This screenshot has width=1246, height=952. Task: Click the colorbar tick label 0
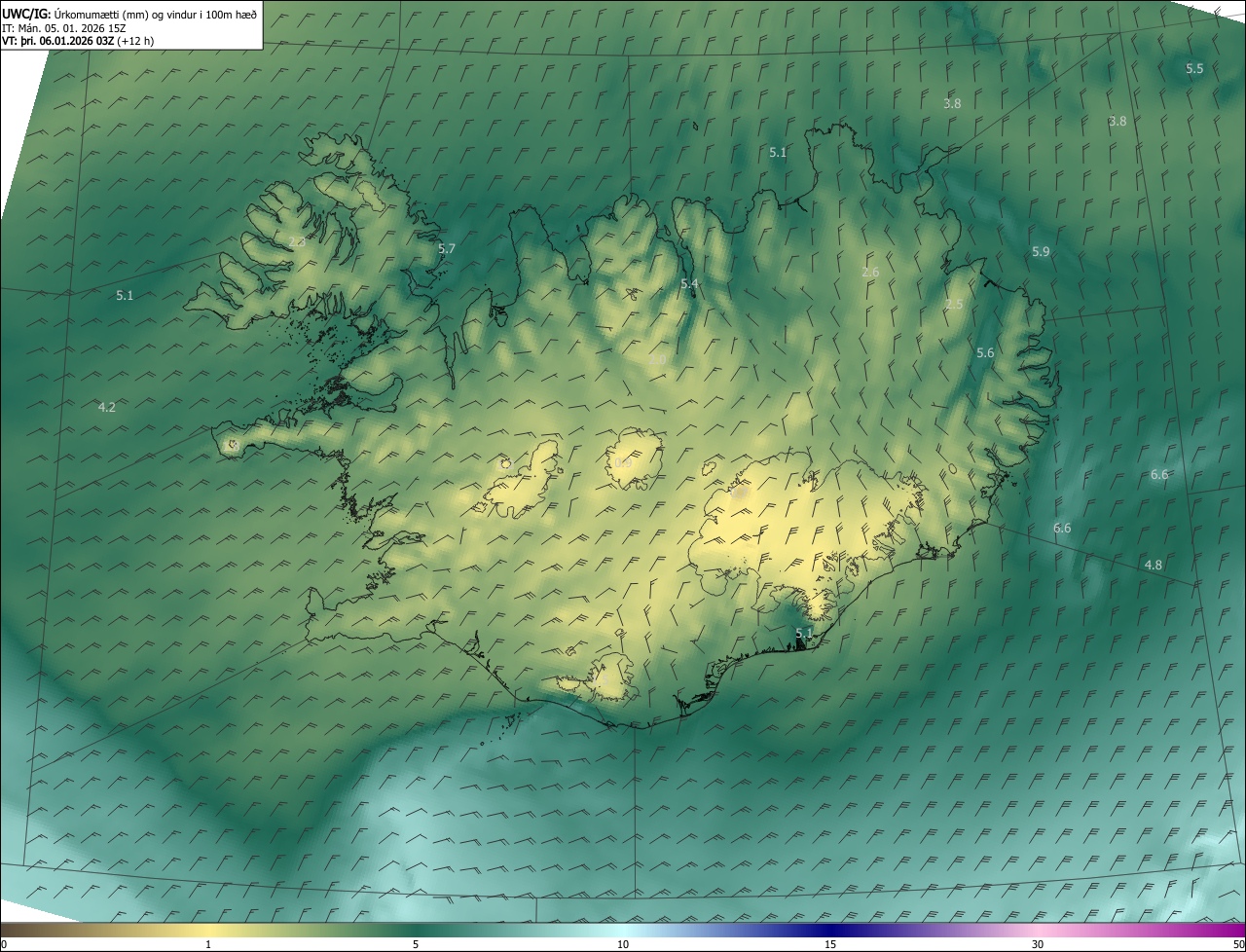click(3, 945)
